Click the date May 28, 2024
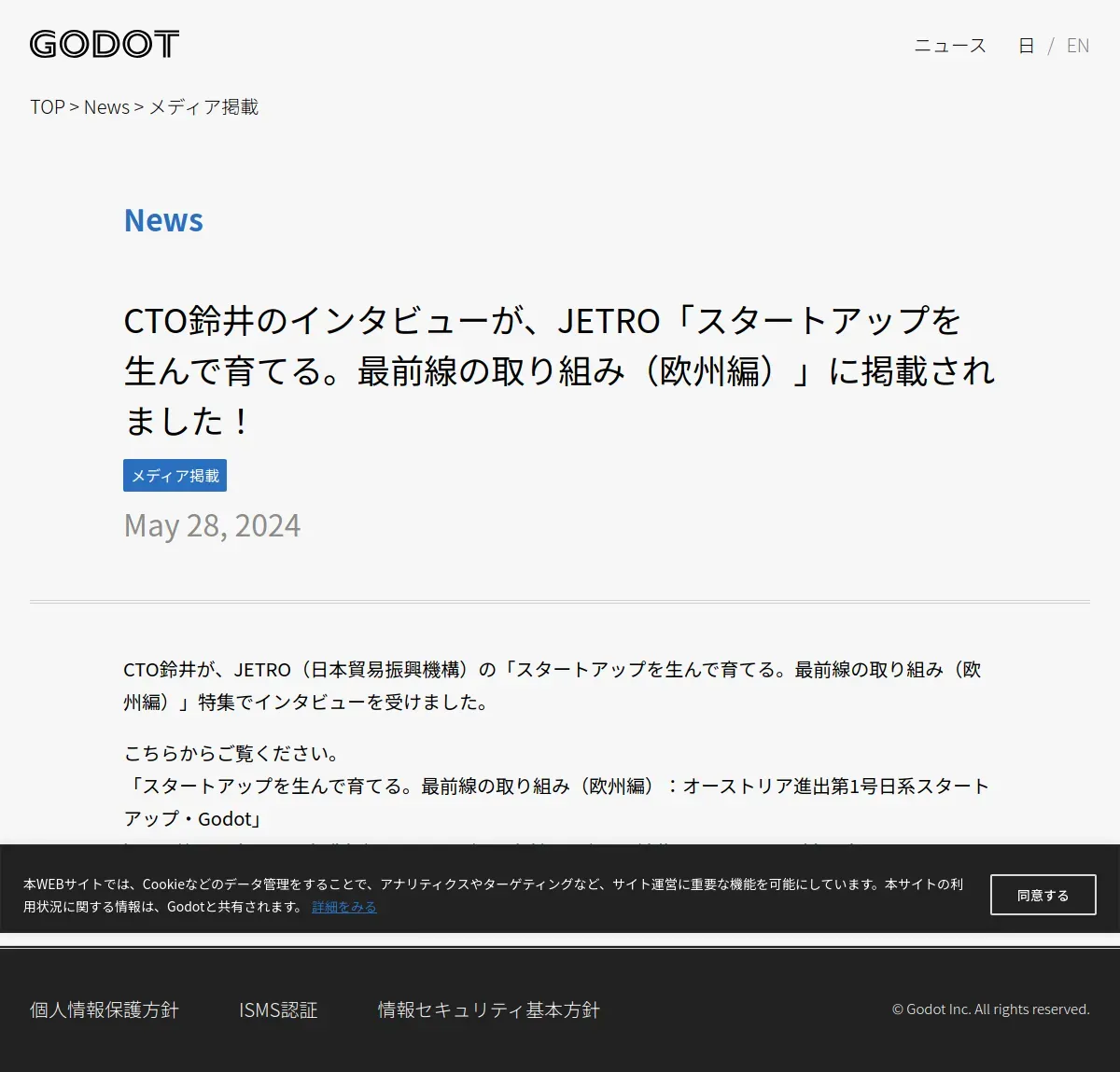 click(x=212, y=525)
